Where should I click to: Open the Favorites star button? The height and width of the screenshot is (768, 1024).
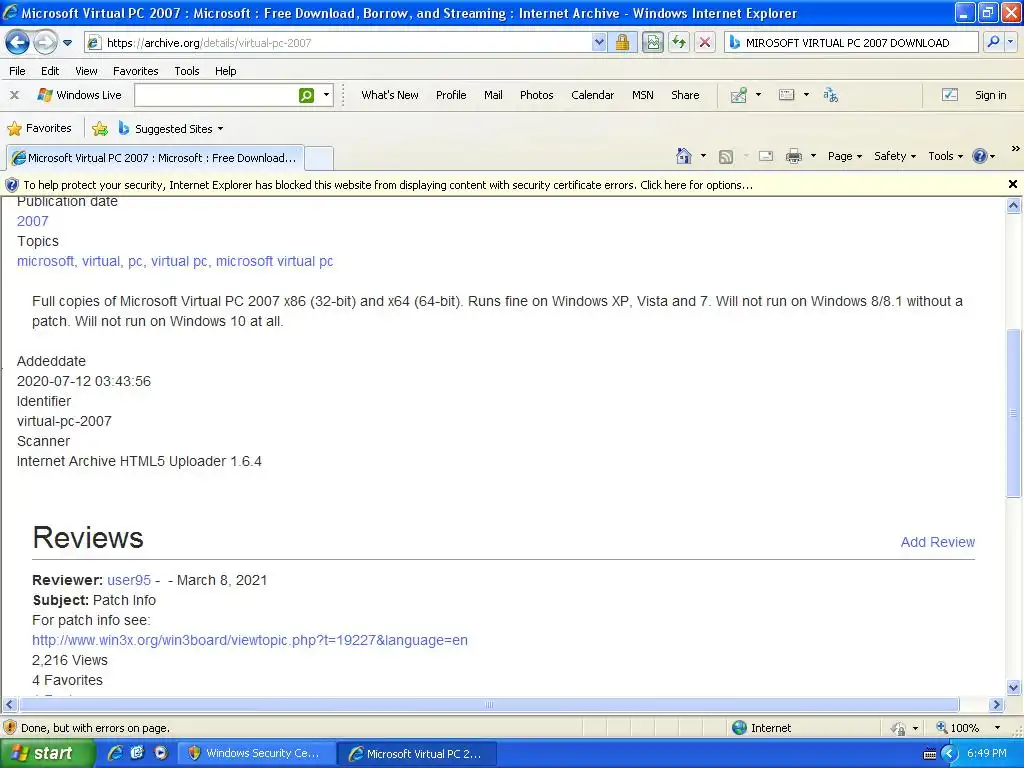(39, 129)
